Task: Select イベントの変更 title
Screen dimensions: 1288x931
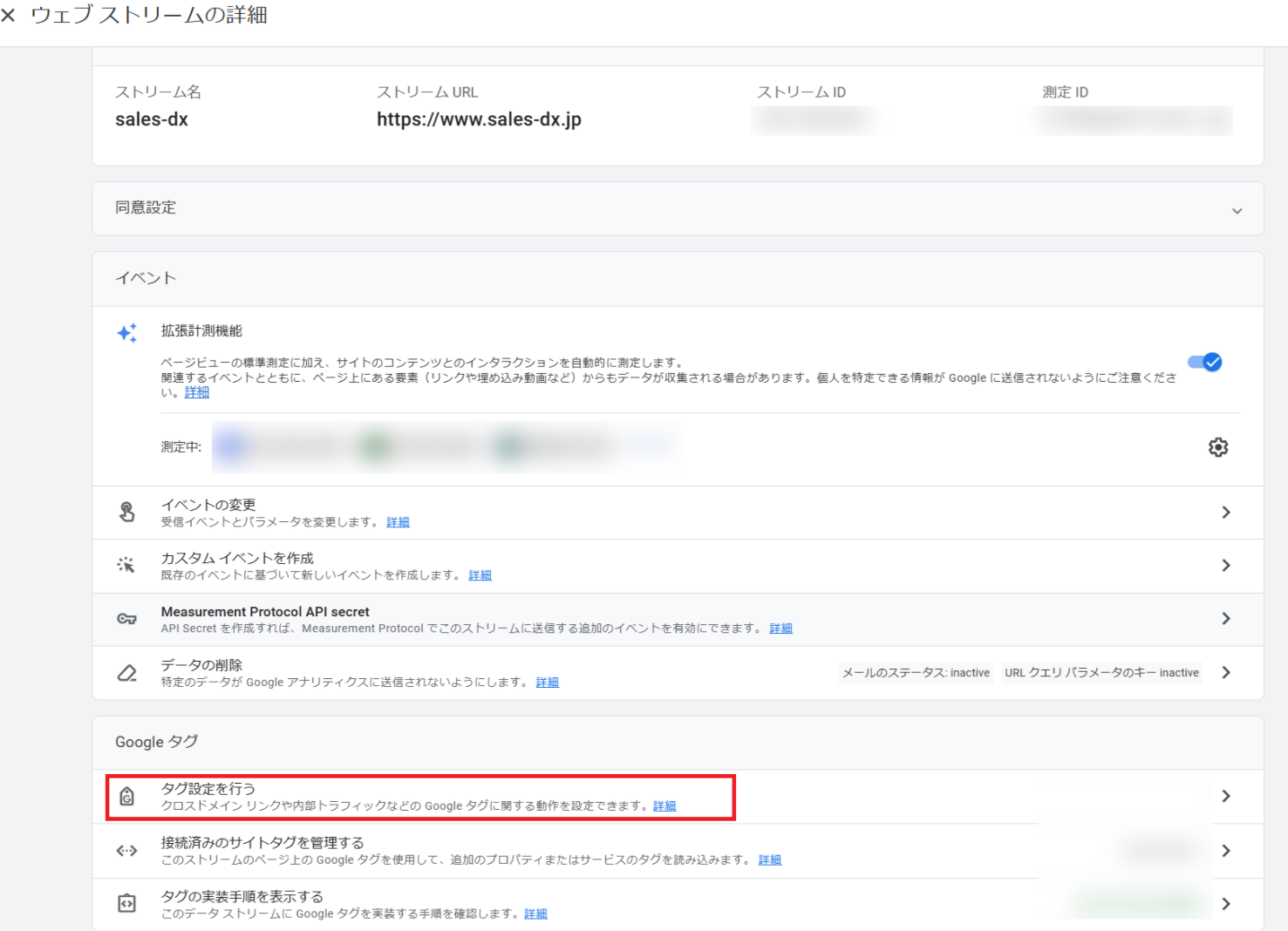Action: 208,505
